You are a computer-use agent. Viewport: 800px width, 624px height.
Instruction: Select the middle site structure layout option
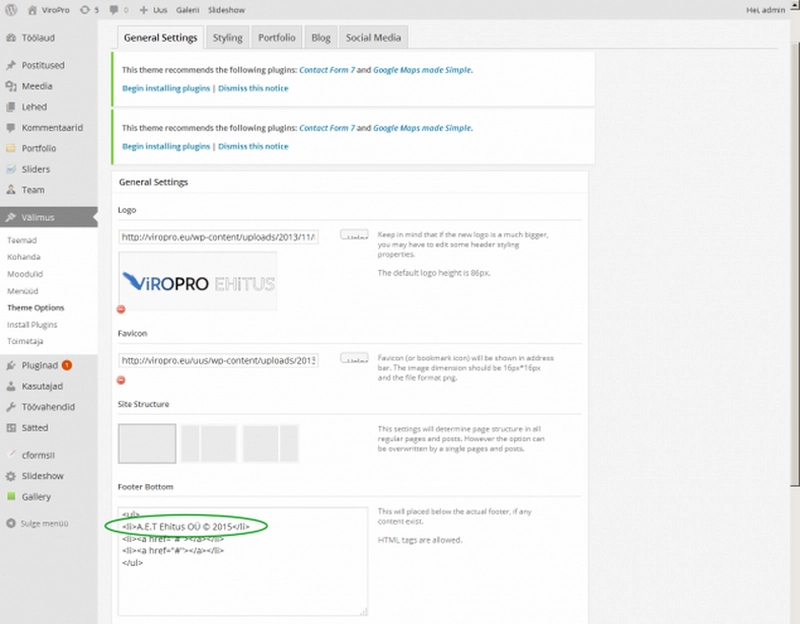[x=208, y=443]
